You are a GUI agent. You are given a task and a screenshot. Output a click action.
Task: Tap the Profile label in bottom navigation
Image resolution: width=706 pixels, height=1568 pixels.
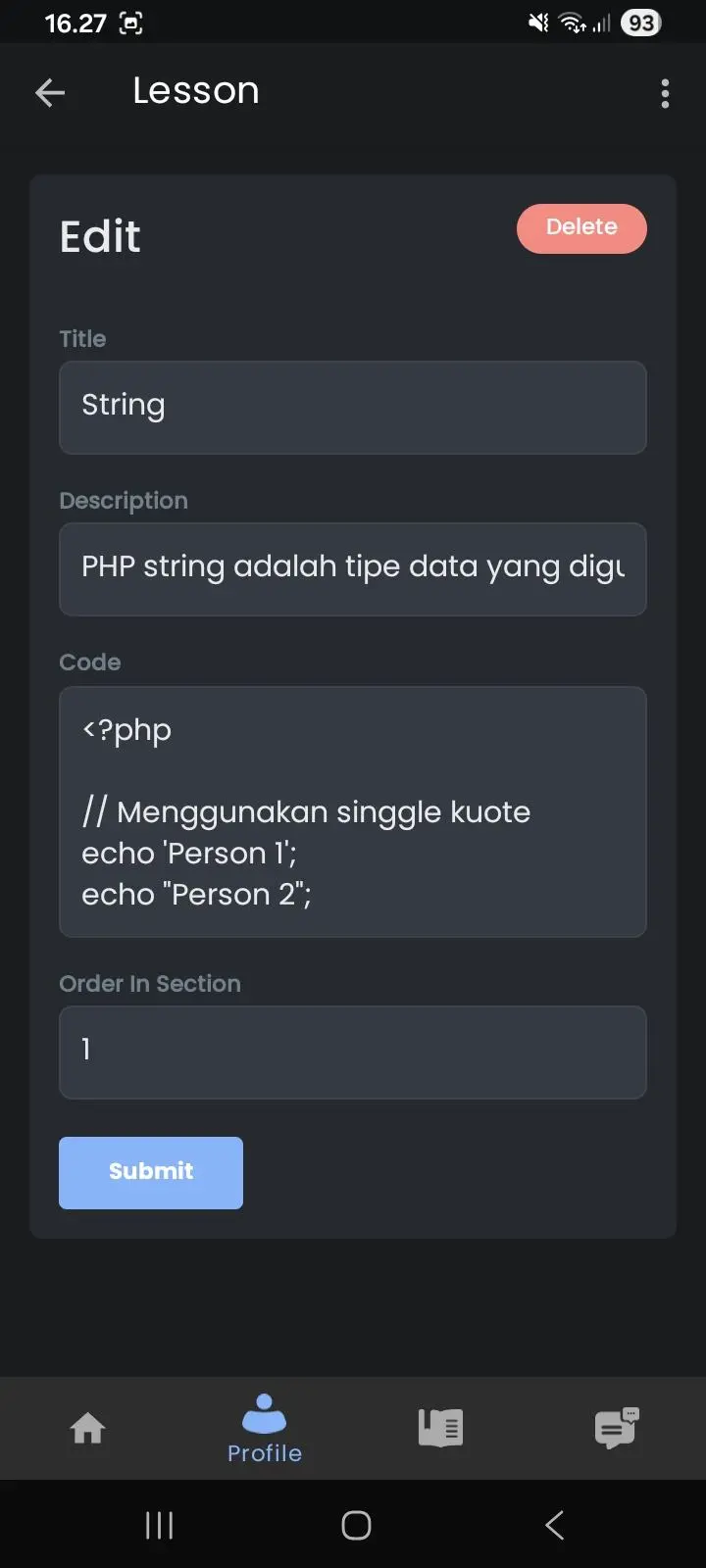(x=265, y=1453)
